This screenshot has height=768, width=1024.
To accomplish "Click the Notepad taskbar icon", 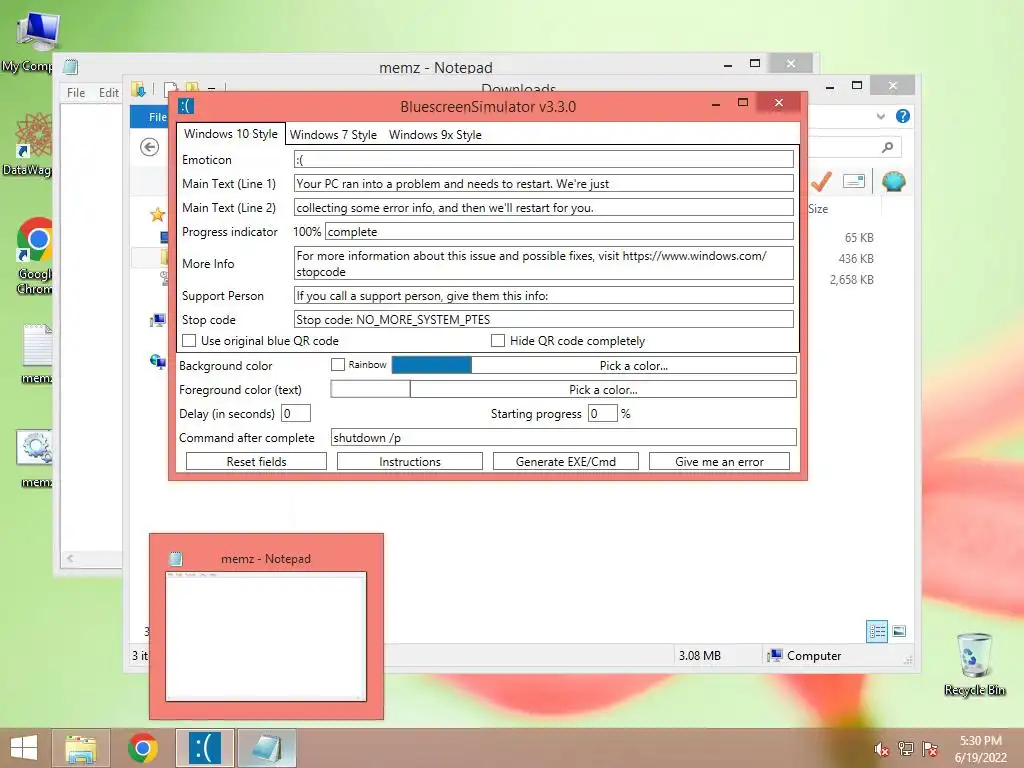I will (x=266, y=748).
